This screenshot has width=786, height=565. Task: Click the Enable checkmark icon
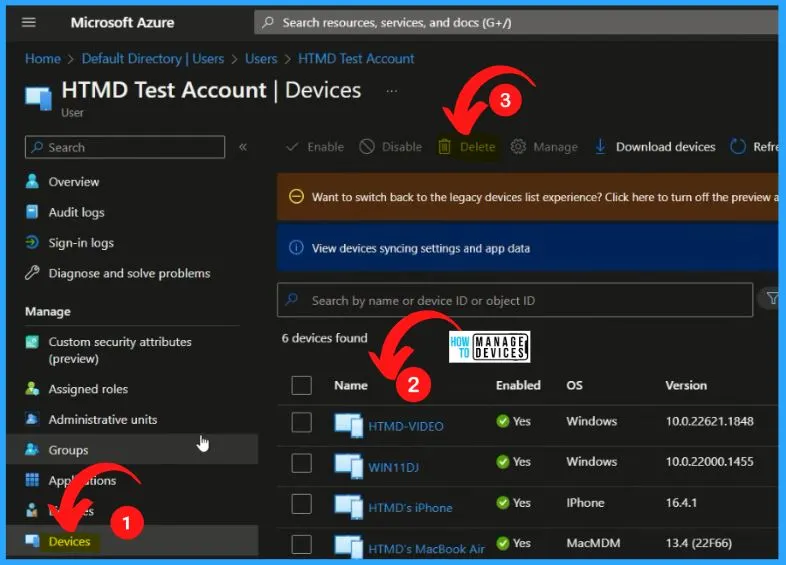(292, 147)
